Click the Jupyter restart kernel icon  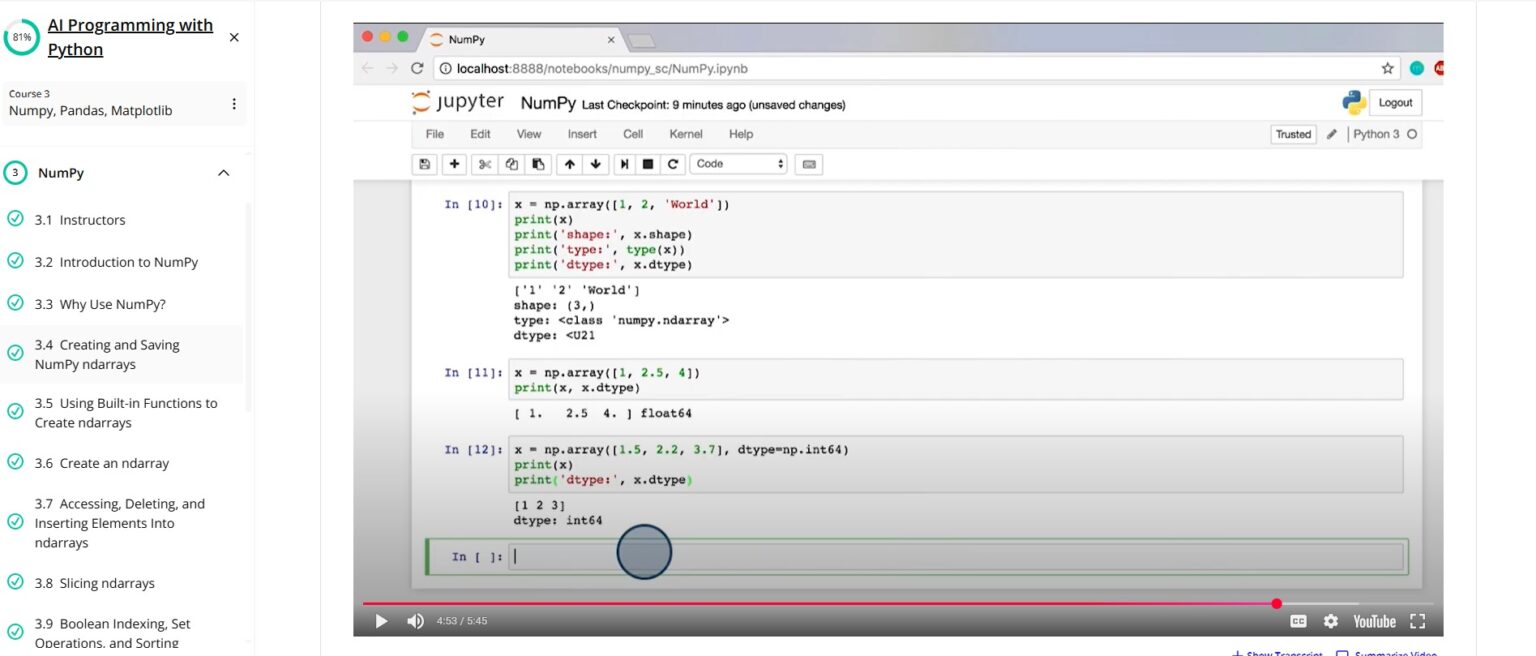[x=673, y=164]
